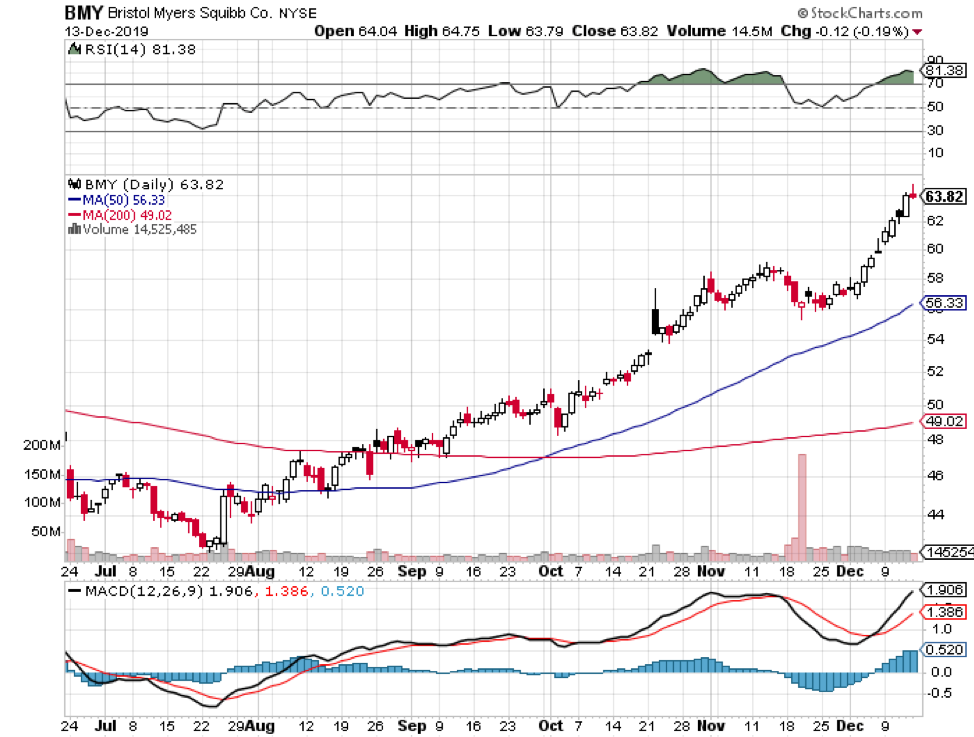Click the Oct label on price date axis
The image size is (974, 737).
551,570
